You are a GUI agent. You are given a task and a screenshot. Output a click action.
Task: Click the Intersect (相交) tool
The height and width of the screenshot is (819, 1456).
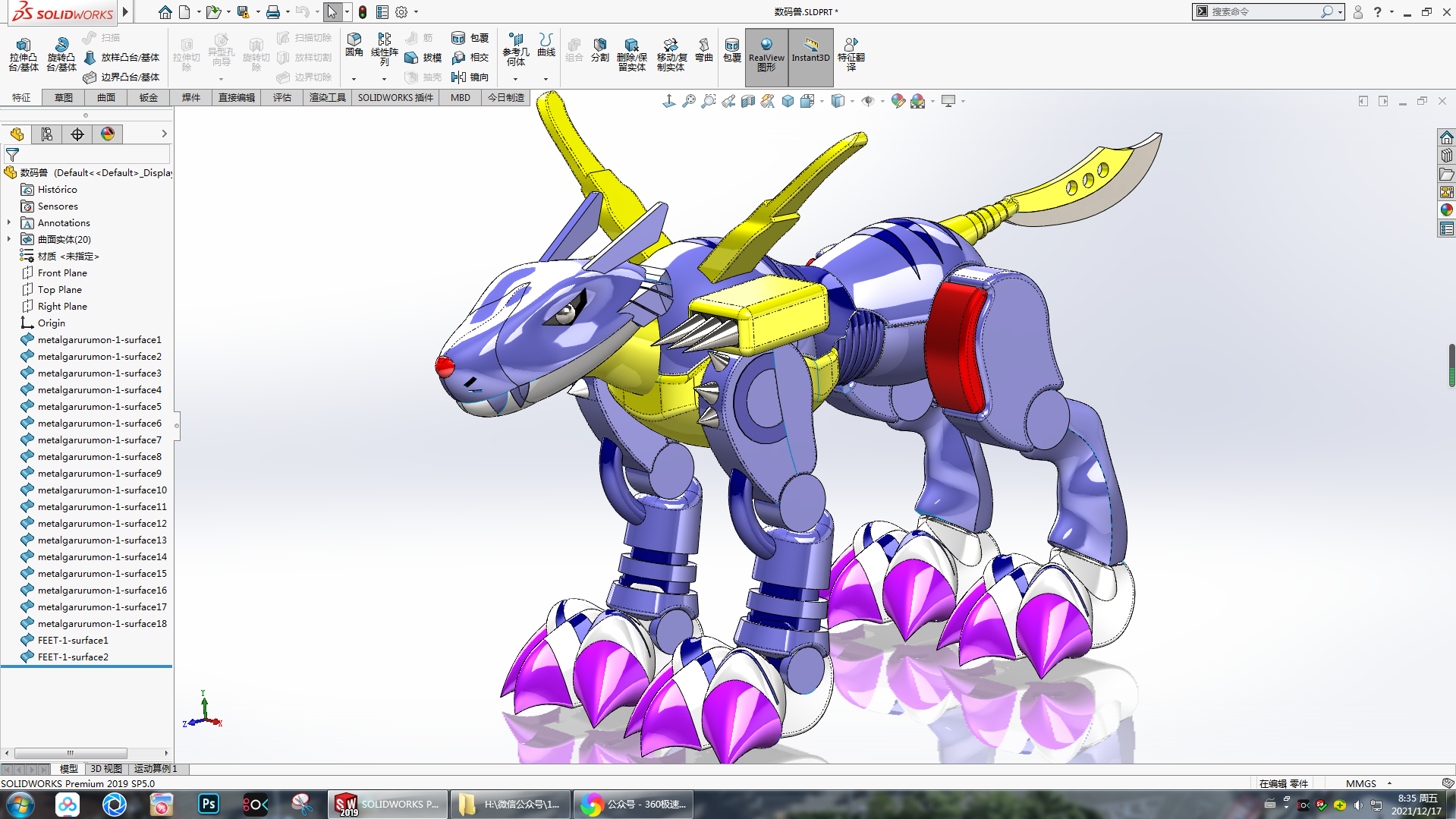pyautogui.click(x=470, y=58)
